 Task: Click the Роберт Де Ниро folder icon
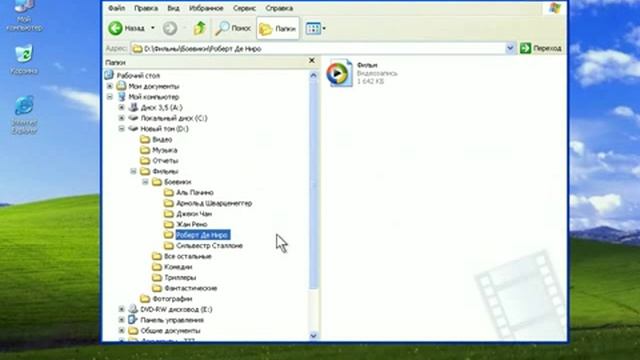click(169, 235)
